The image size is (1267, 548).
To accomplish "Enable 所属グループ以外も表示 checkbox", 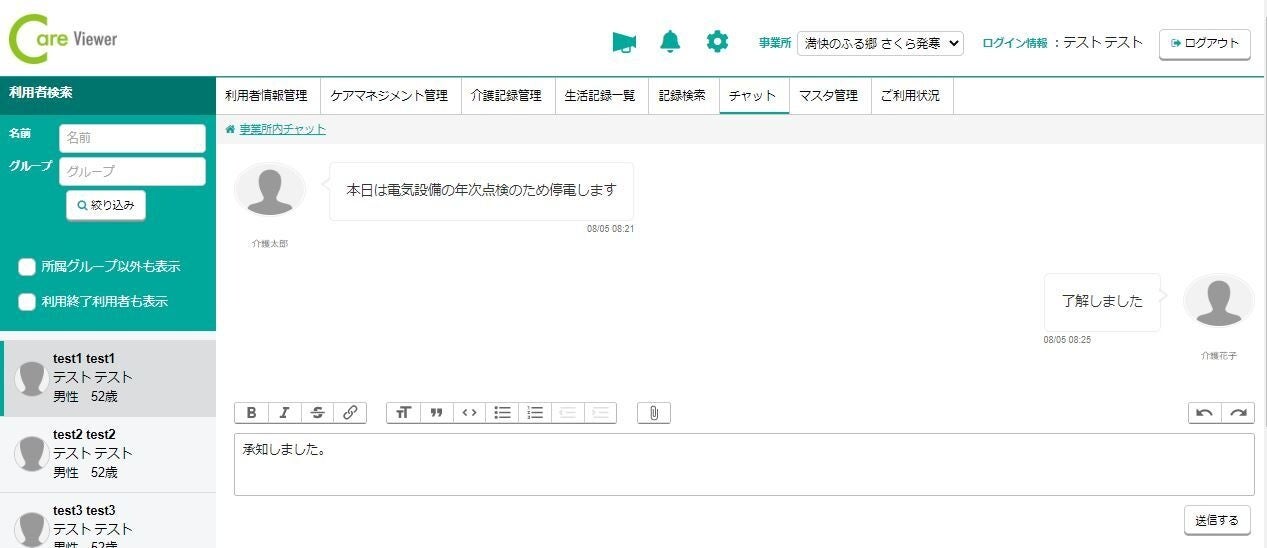I will (x=28, y=267).
